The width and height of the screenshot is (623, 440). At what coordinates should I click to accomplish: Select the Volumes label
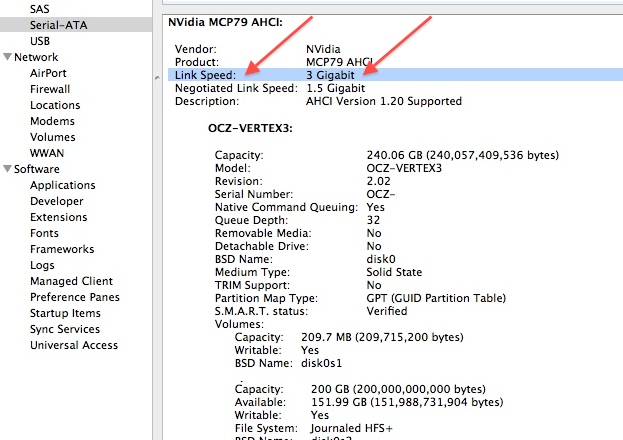[239, 324]
